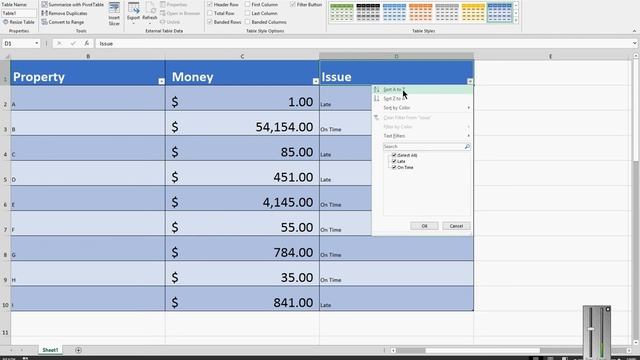The width and height of the screenshot is (640, 360).
Task: Click the Issue column filter button
Action: pos(470,81)
